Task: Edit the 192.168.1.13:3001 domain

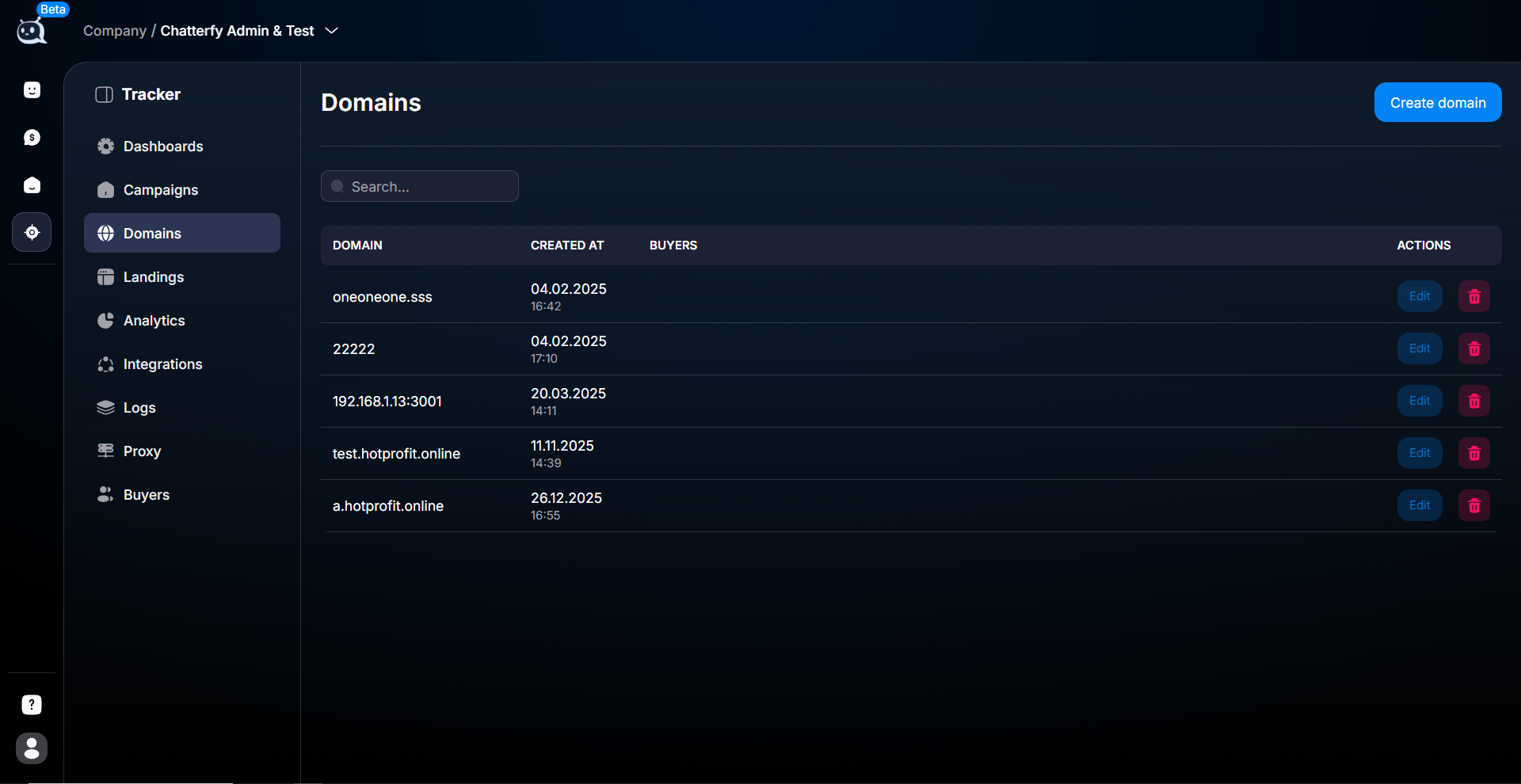Action: click(x=1420, y=401)
